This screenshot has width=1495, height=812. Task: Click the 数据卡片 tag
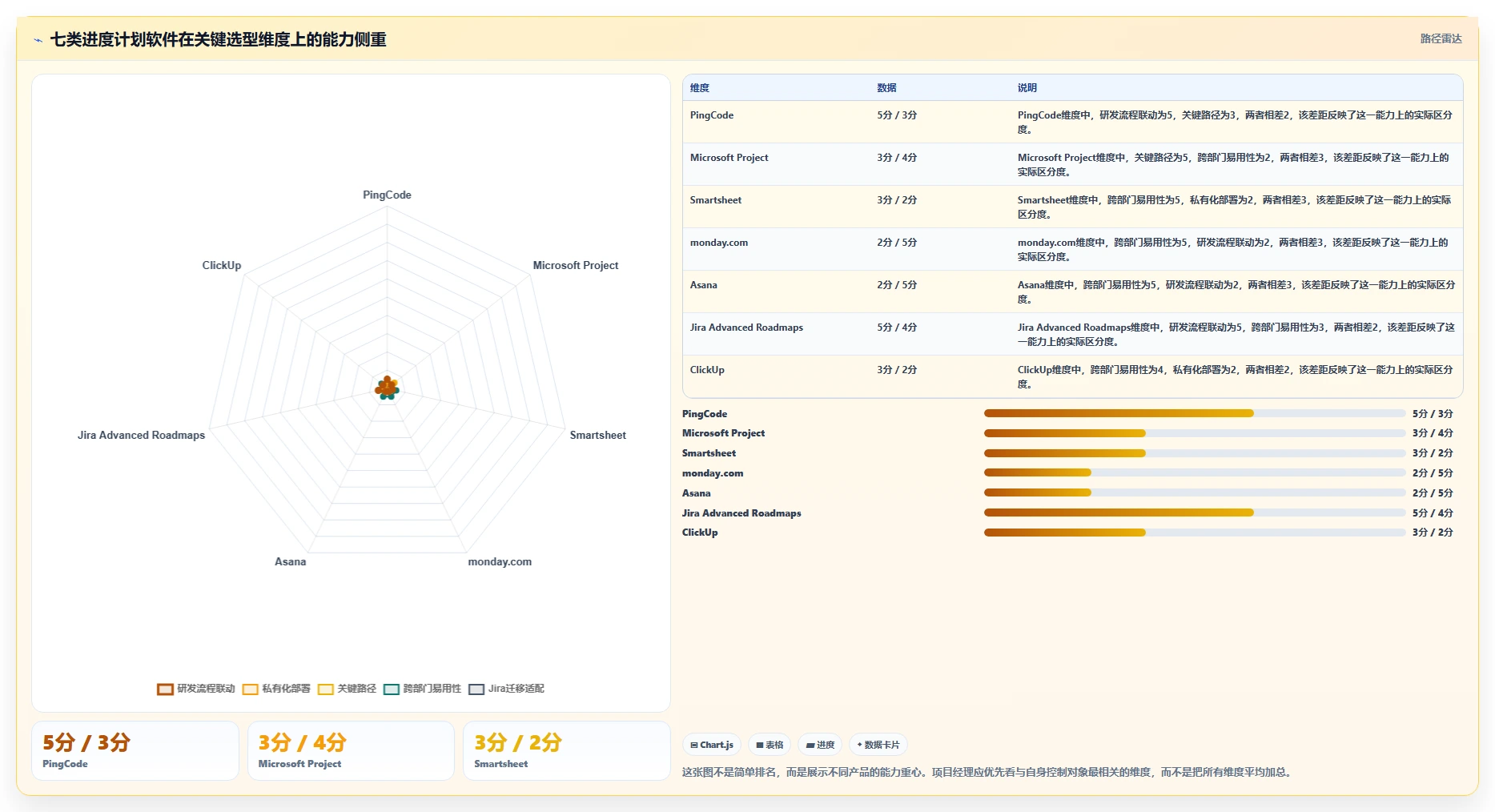coord(878,745)
